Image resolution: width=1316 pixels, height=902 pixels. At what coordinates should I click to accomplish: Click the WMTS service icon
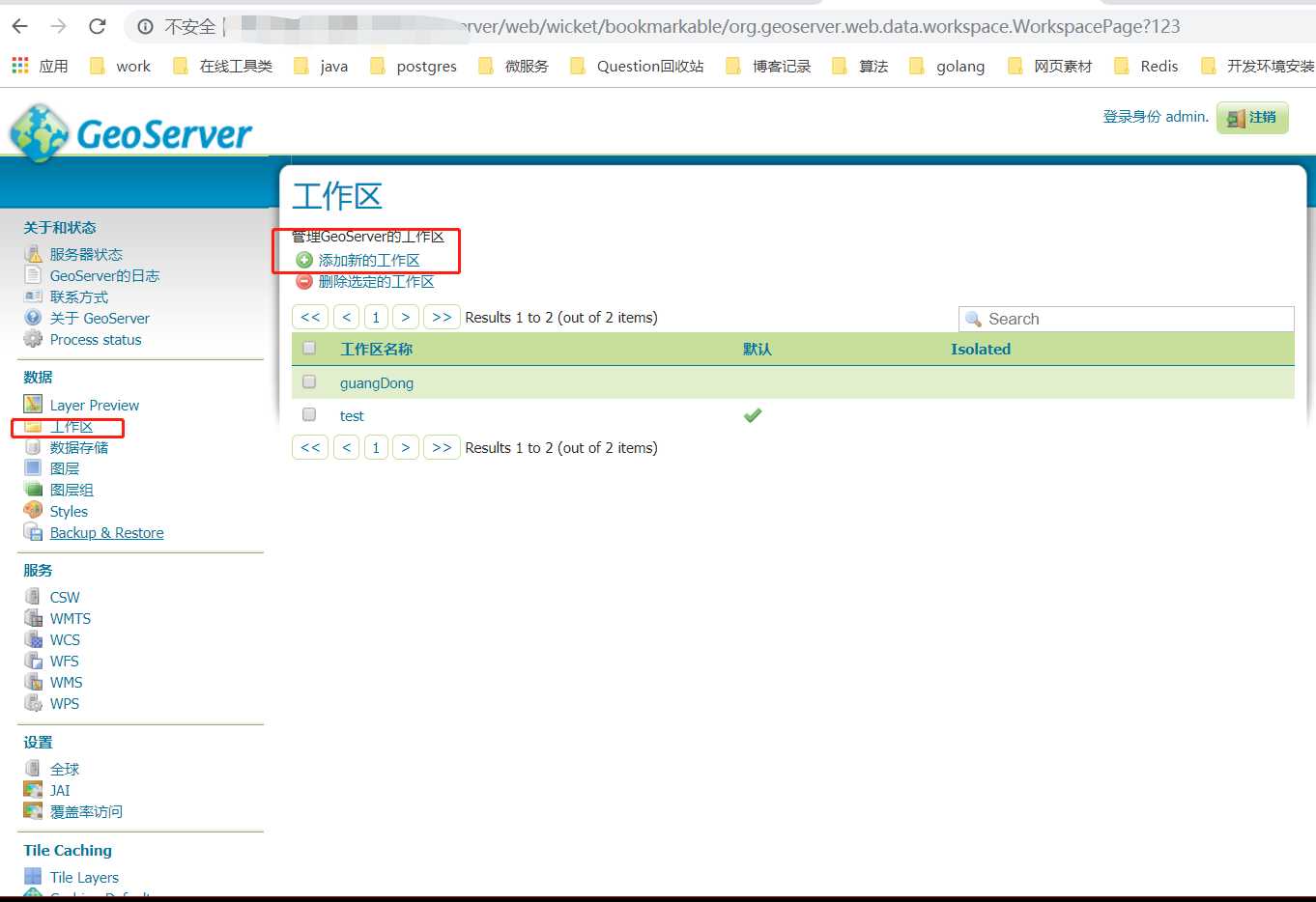pyautogui.click(x=33, y=618)
